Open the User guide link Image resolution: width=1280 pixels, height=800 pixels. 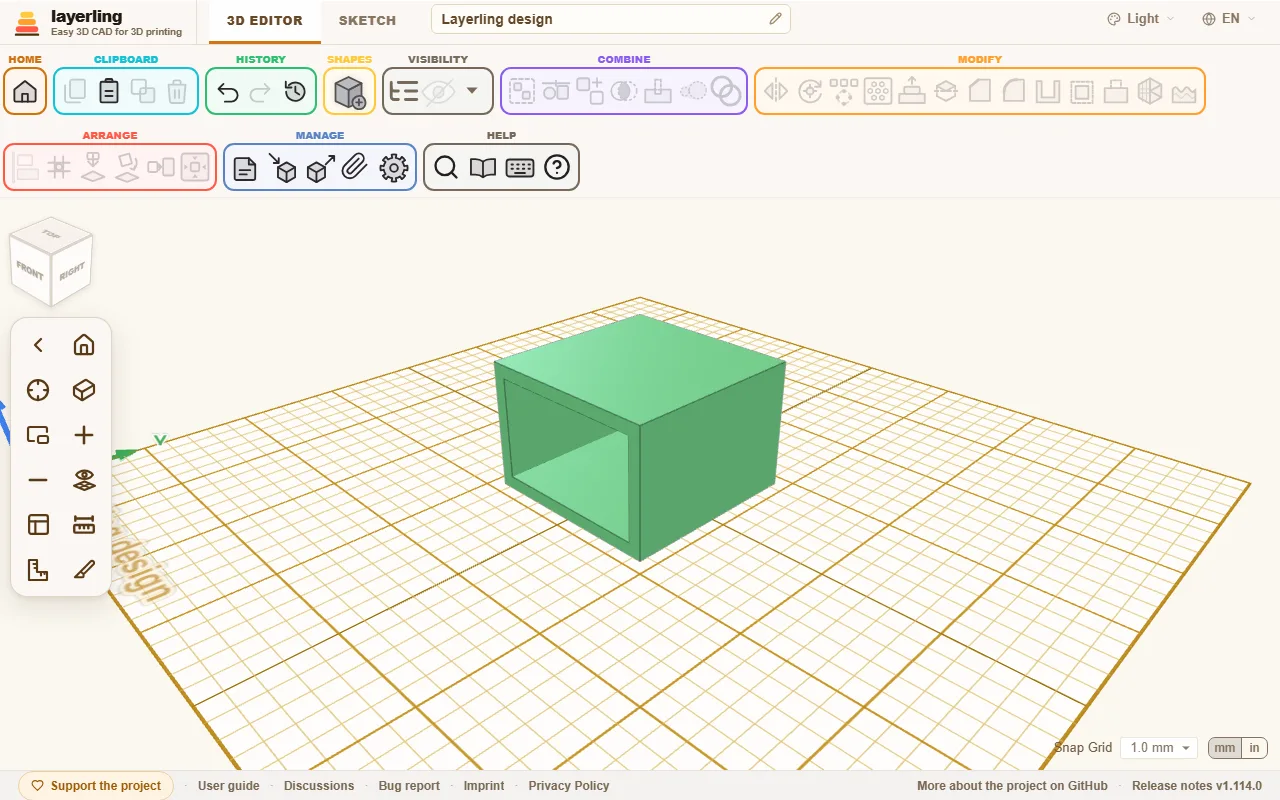[x=229, y=786]
